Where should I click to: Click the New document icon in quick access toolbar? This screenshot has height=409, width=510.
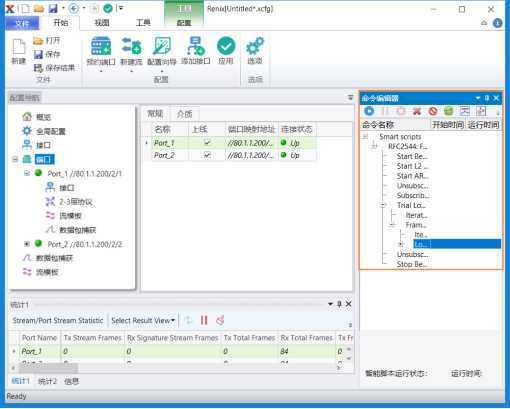pyautogui.click(x=25, y=9)
